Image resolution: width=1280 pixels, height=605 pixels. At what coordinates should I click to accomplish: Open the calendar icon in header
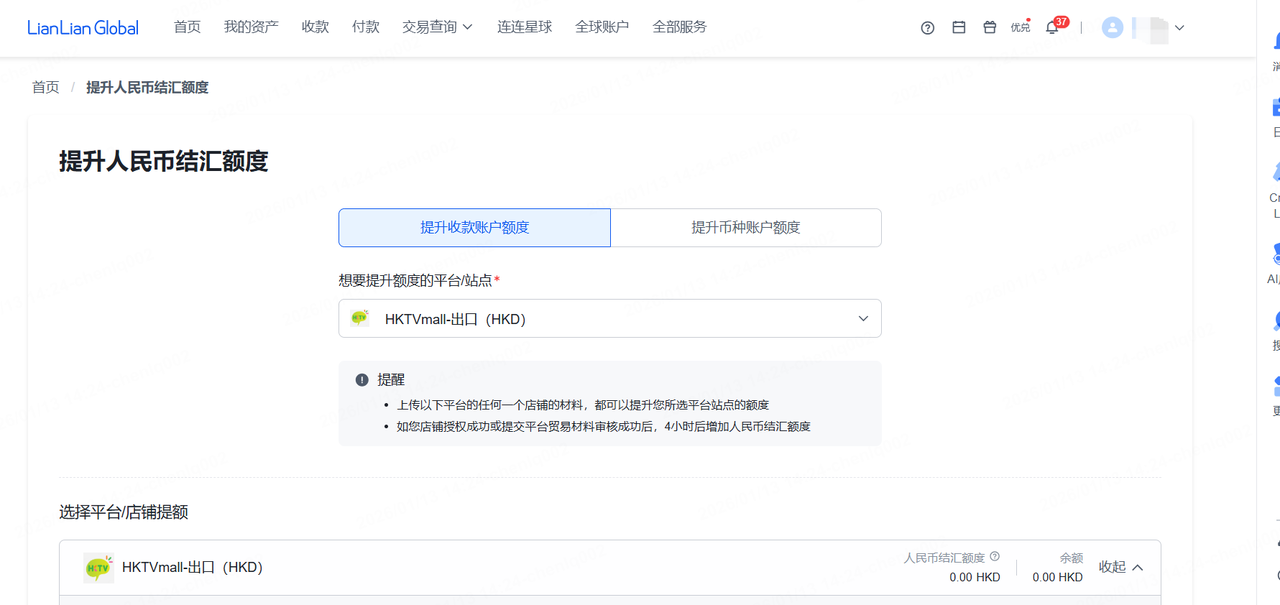pos(958,28)
